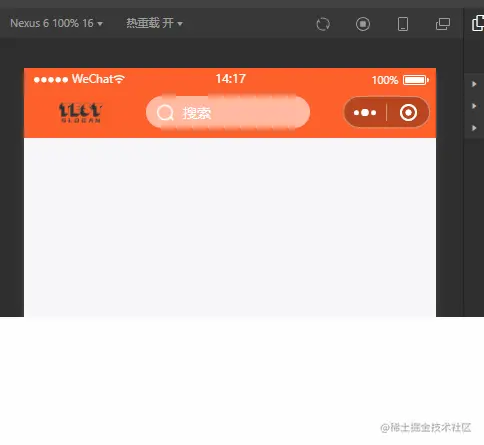
Task: Click the 14:17 time text in the status bar
Action: pyautogui.click(x=230, y=79)
